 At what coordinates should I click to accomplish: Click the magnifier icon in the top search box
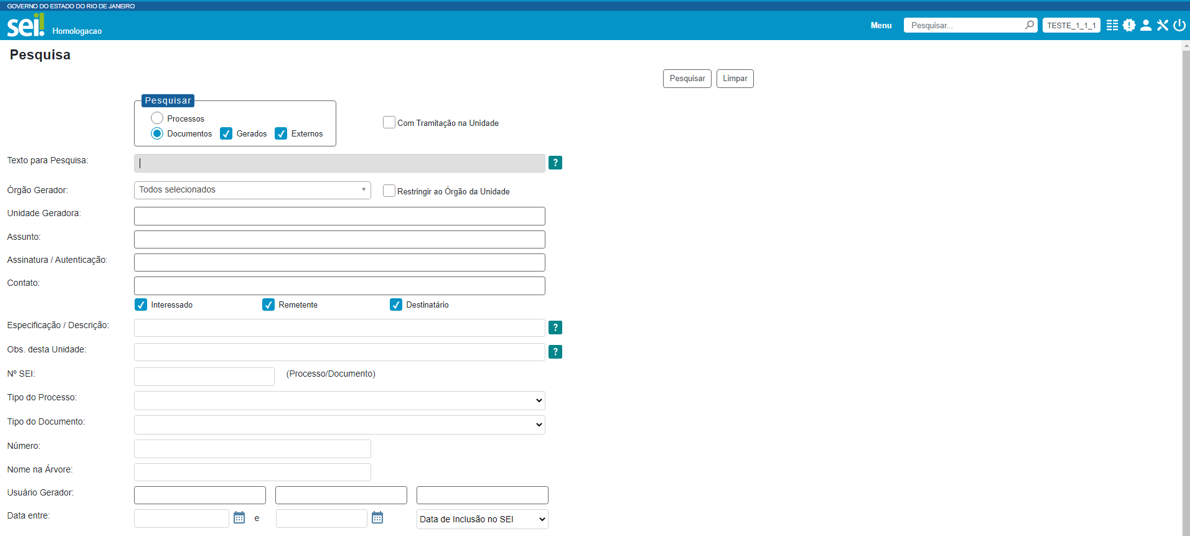coord(1029,25)
